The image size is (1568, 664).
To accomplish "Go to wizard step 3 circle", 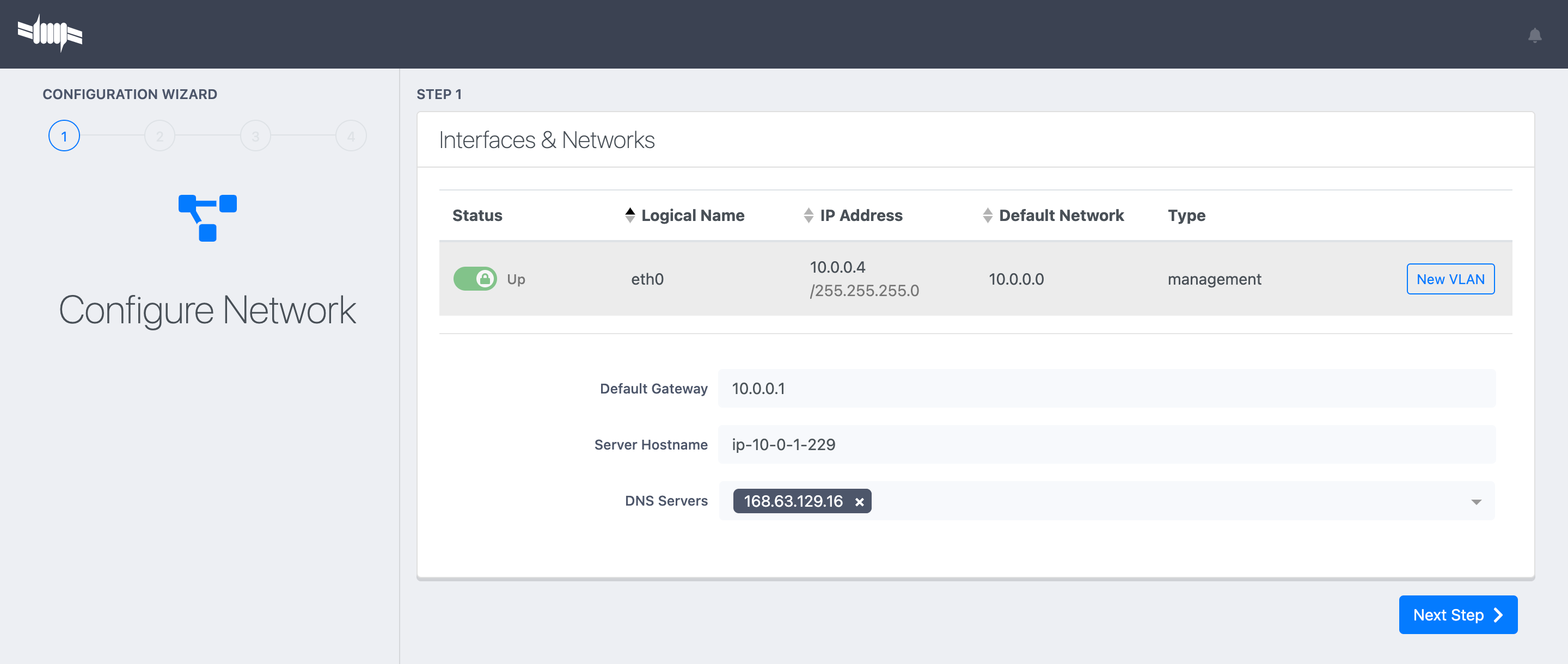I will coord(255,136).
